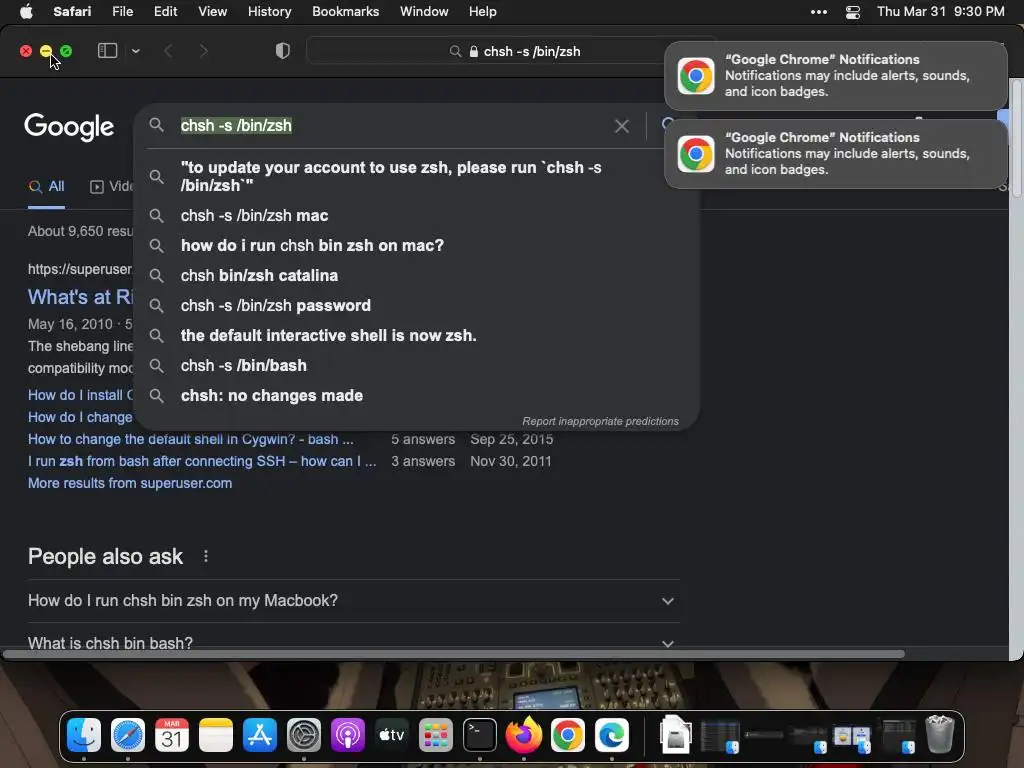Open the File menu

tap(122, 12)
